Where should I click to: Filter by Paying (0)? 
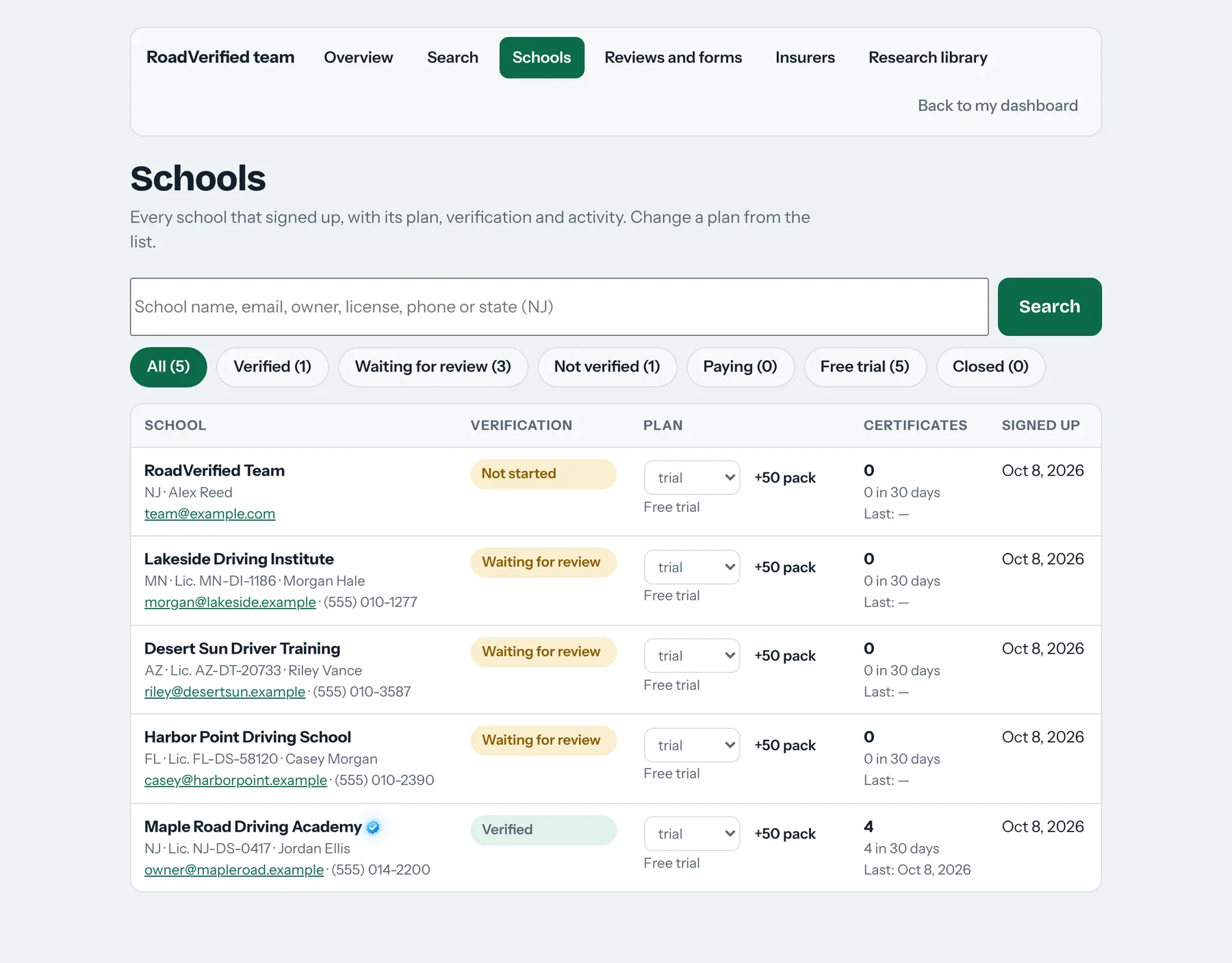click(741, 367)
